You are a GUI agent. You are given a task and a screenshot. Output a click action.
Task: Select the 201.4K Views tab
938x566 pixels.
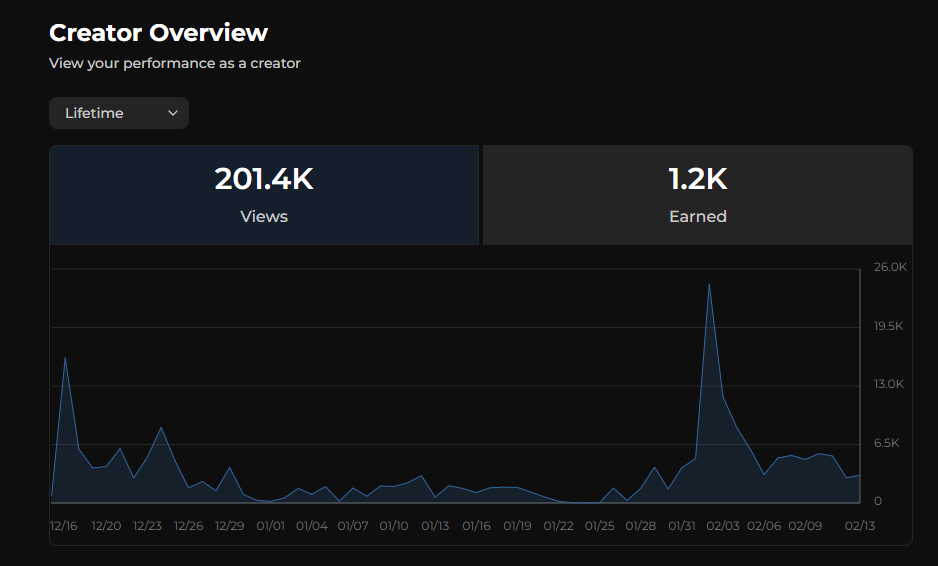click(x=264, y=195)
